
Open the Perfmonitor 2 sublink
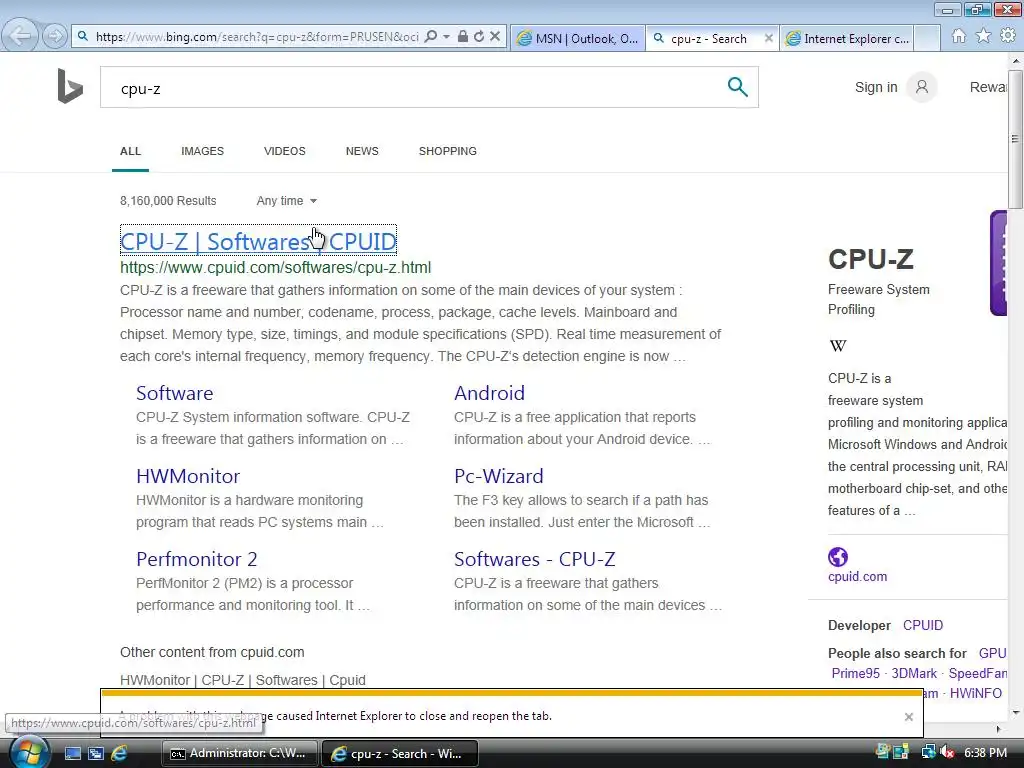pyautogui.click(x=197, y=559)
